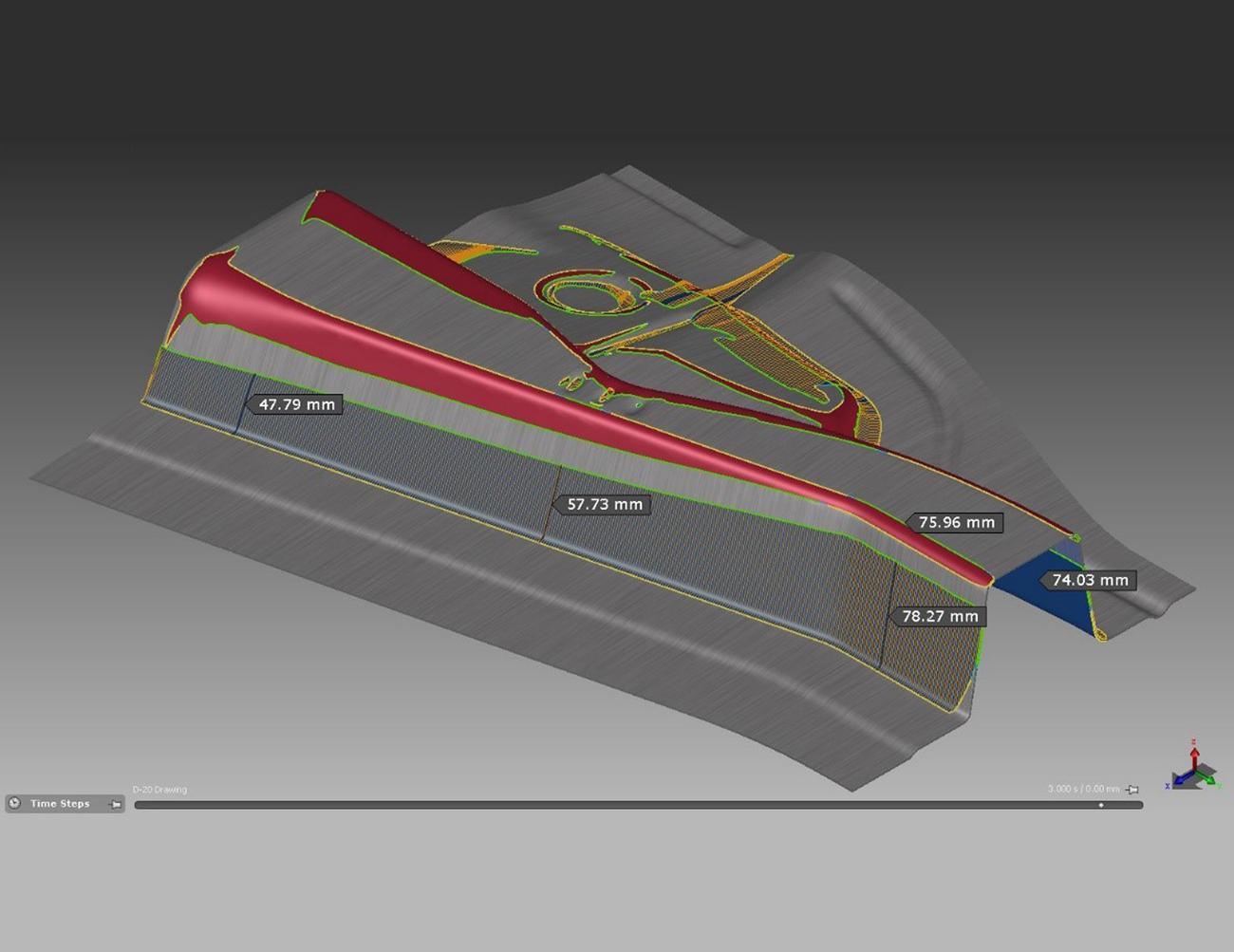Click the 74.03 mm measurement label

pyautogui.click(x=1090, y=579)
